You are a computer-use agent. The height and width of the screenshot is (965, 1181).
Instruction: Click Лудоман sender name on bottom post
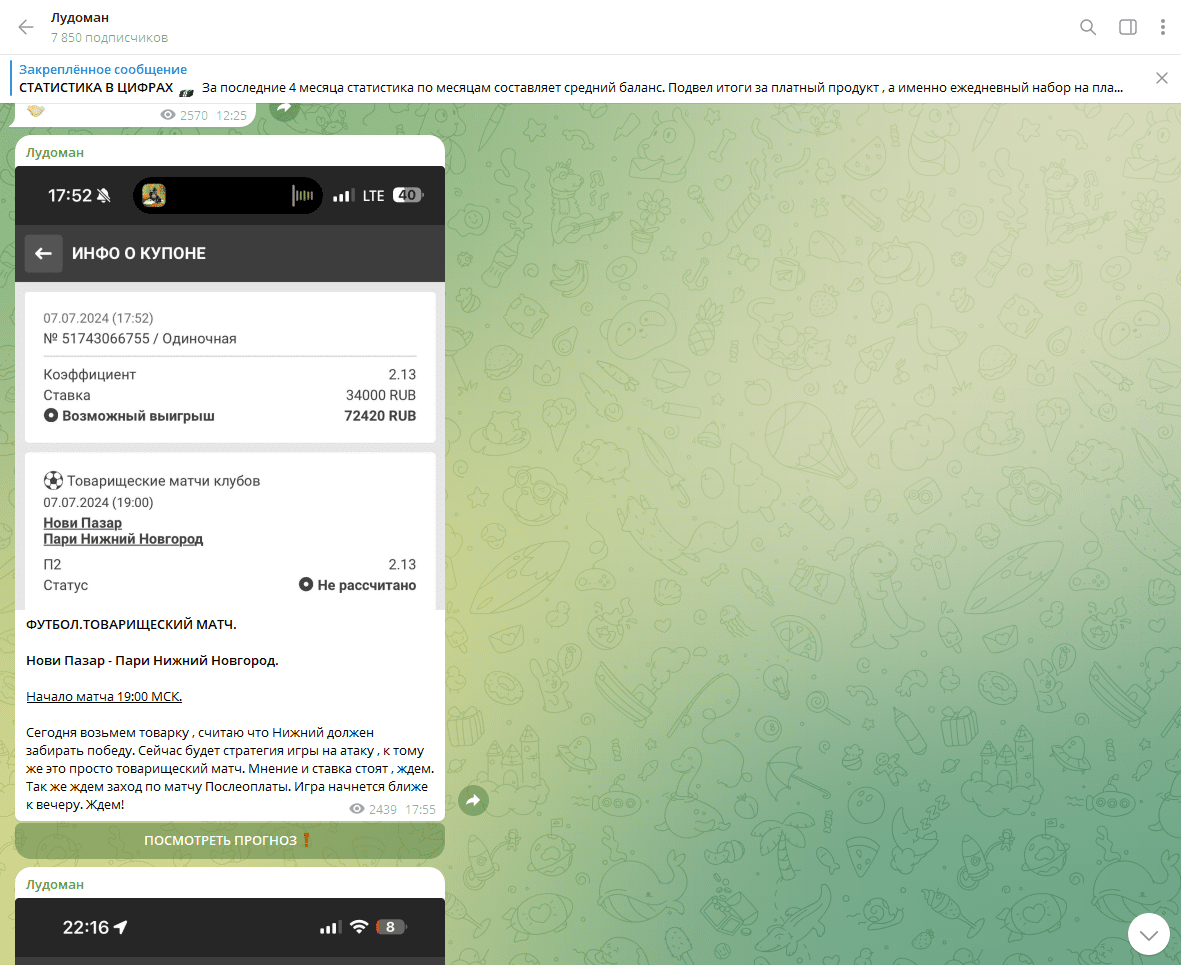(x=55, y=885)
